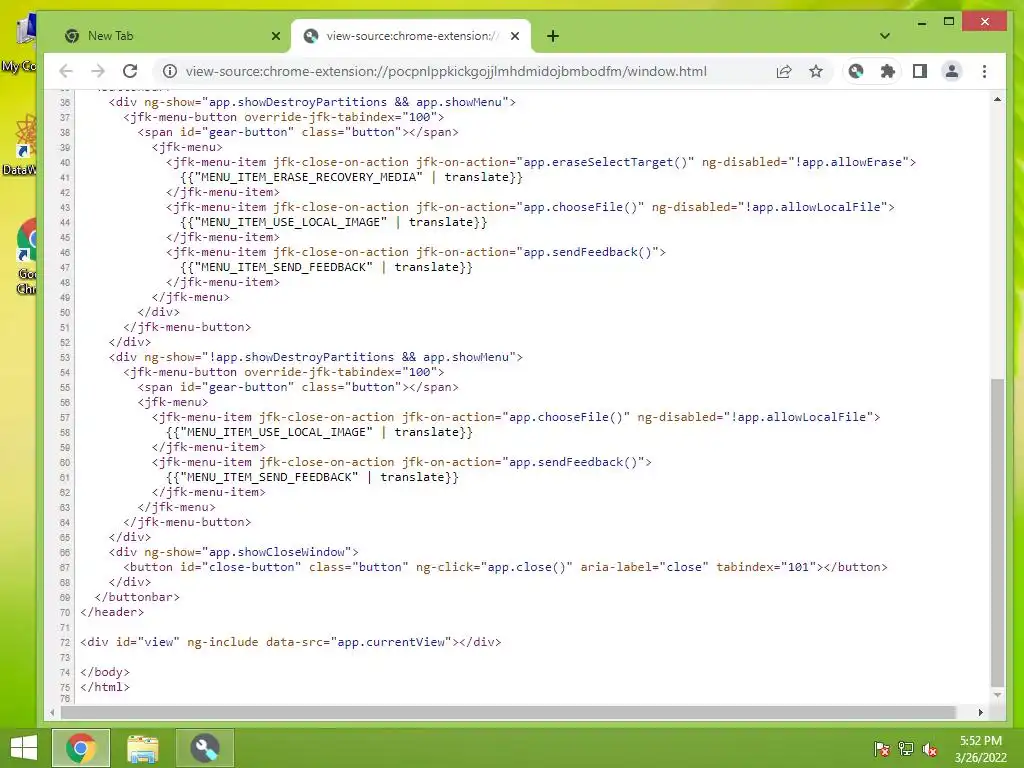Screen dimensions: 1024x768
Task: Toggle Chrome side panel
Action: point(920,71)
